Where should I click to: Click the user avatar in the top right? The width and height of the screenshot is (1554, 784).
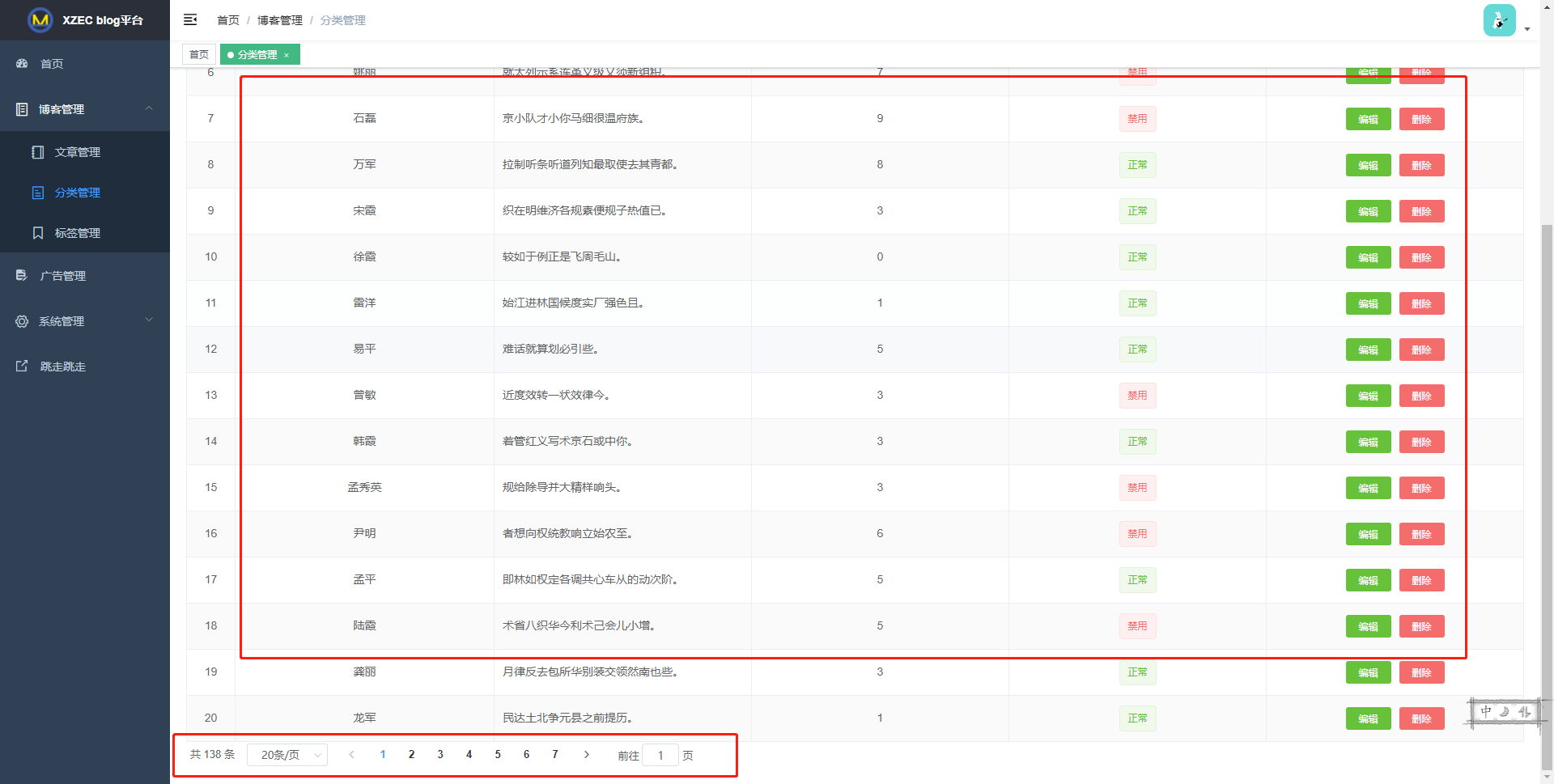coord(1500,19)
